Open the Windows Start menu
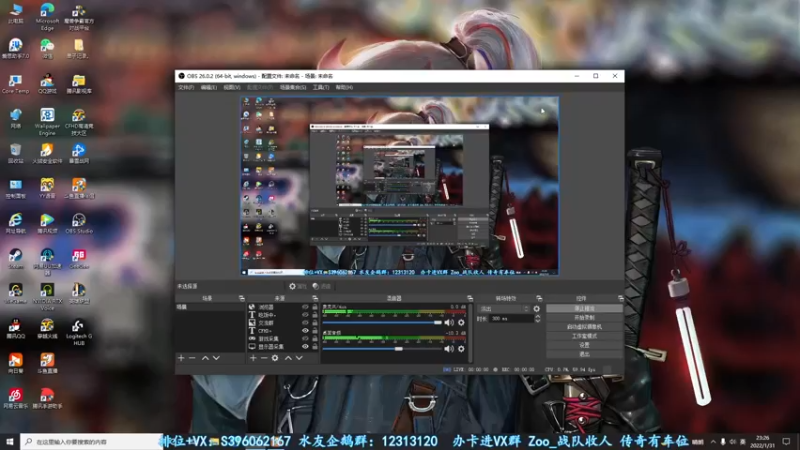 (10, 442)
